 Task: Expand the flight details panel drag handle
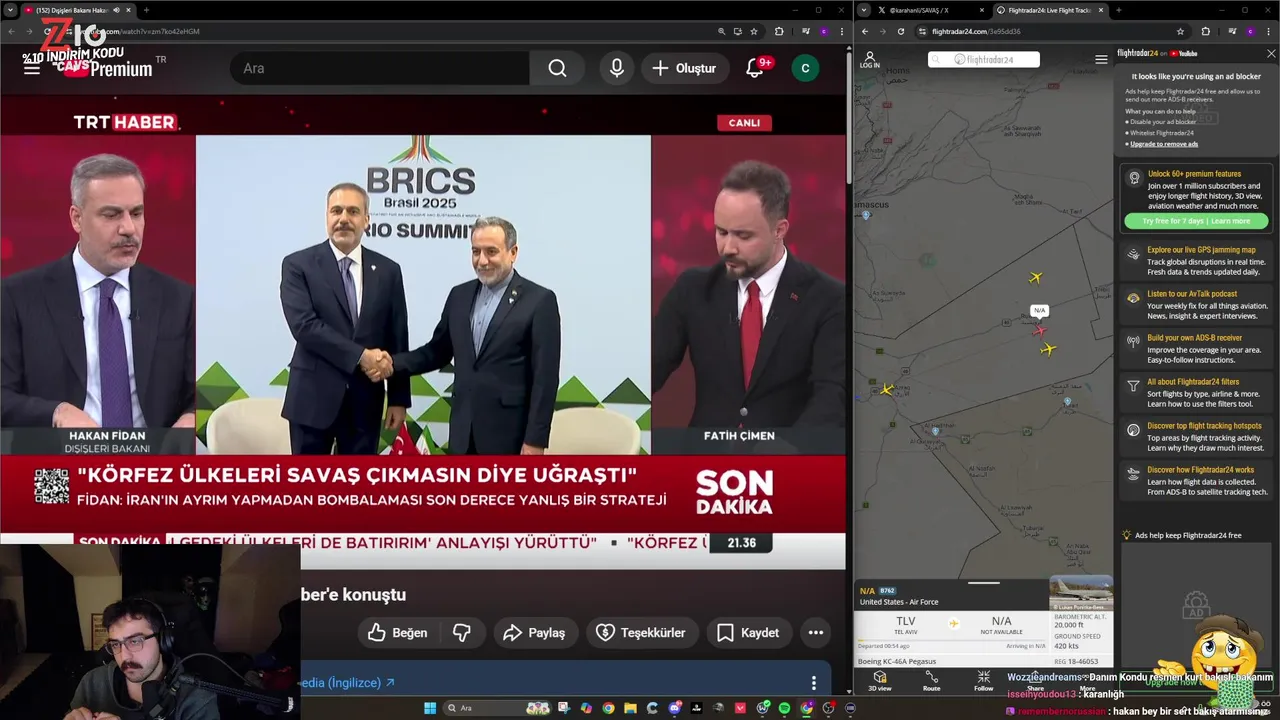click(984, 583)
